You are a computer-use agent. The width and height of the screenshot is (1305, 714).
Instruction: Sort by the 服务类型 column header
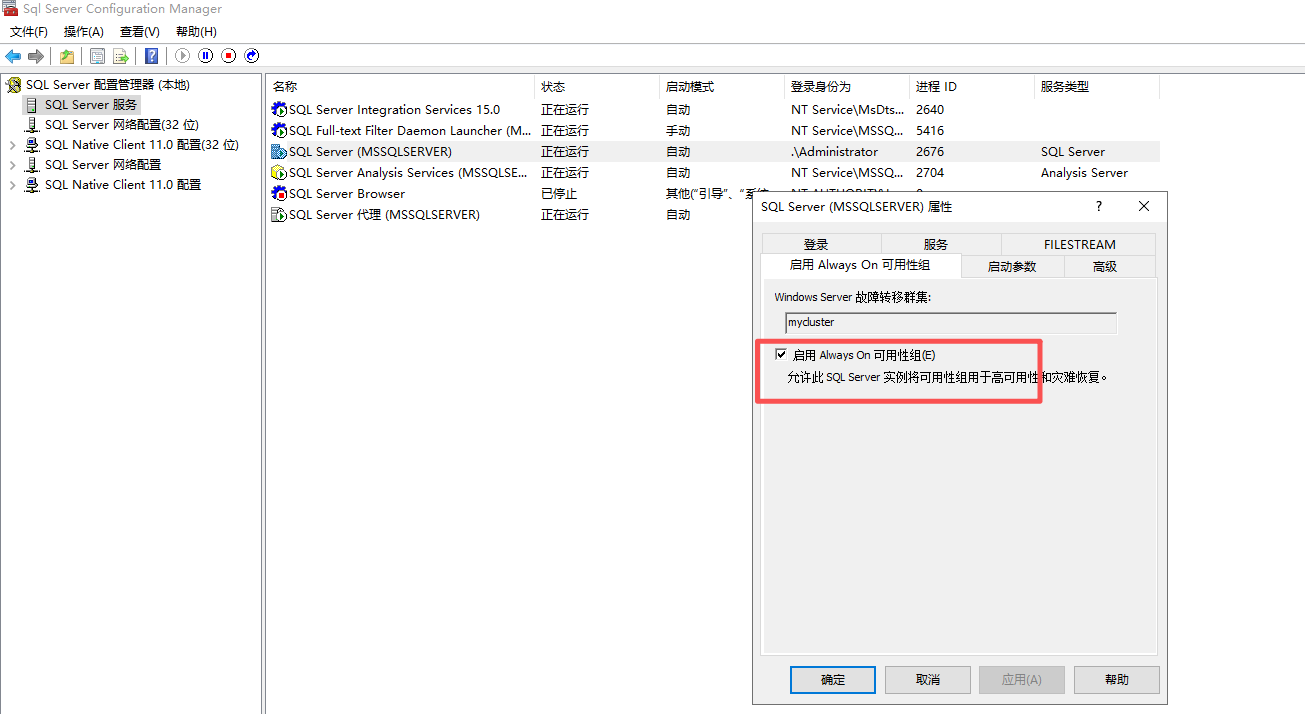pos(1097,87)
